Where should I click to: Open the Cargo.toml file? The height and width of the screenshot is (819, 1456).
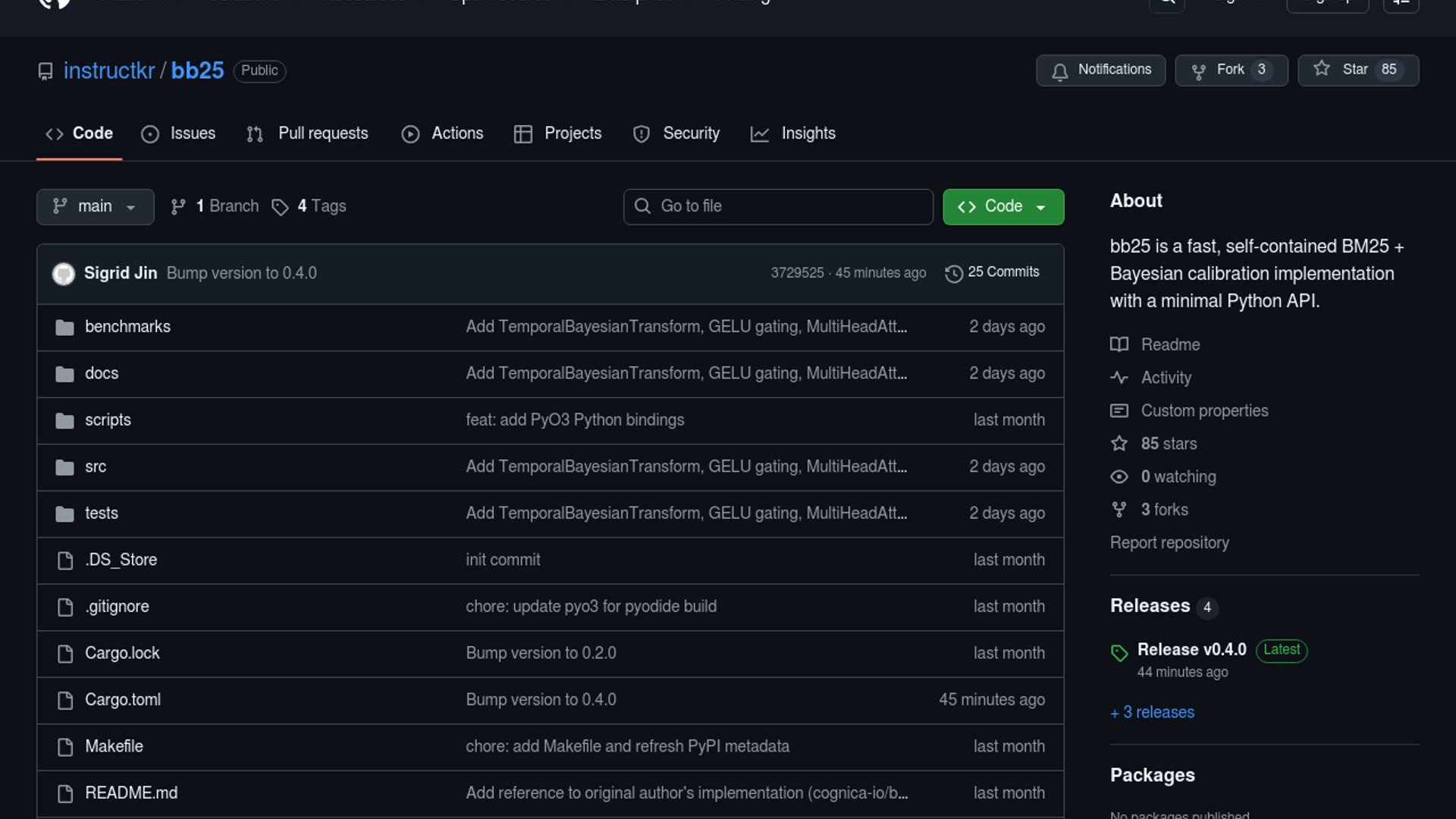point(123,700)
